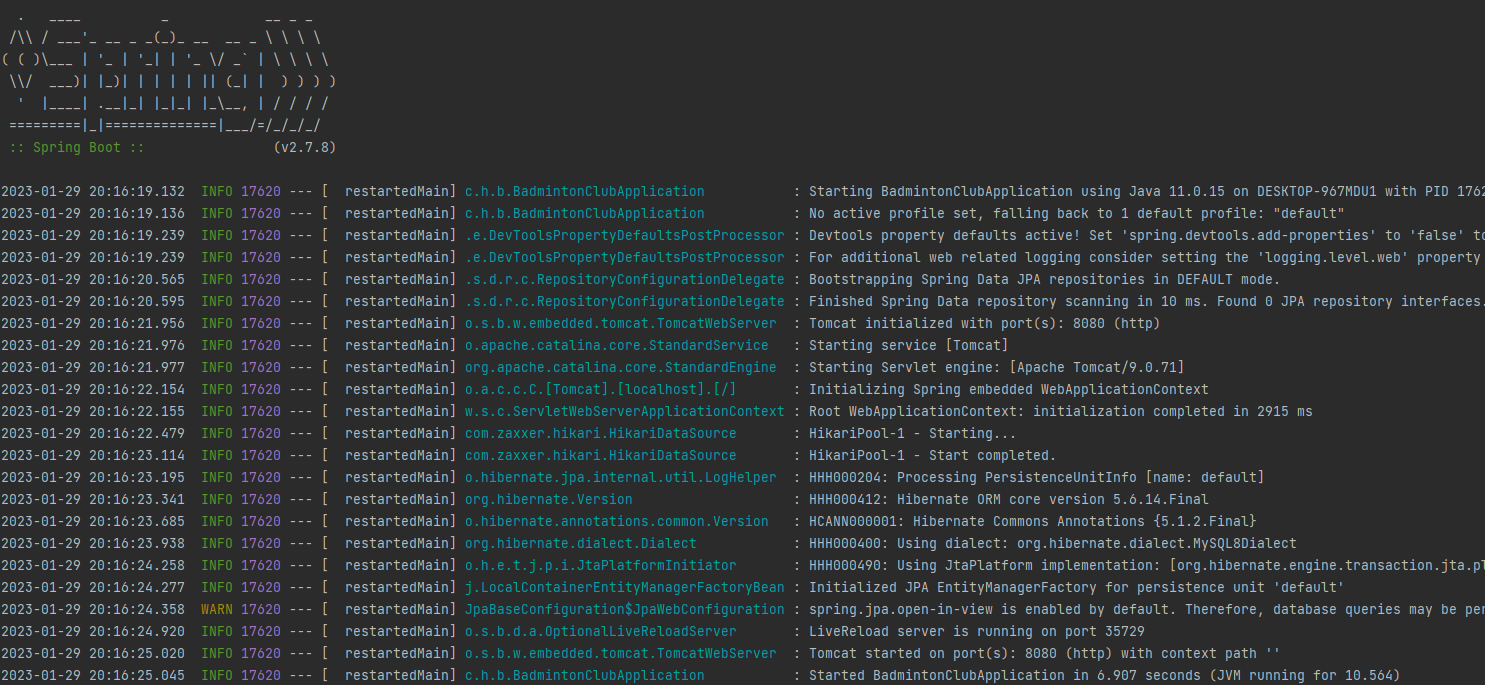Click 'LiveReload server is running on port 35729'

(977, 631)
